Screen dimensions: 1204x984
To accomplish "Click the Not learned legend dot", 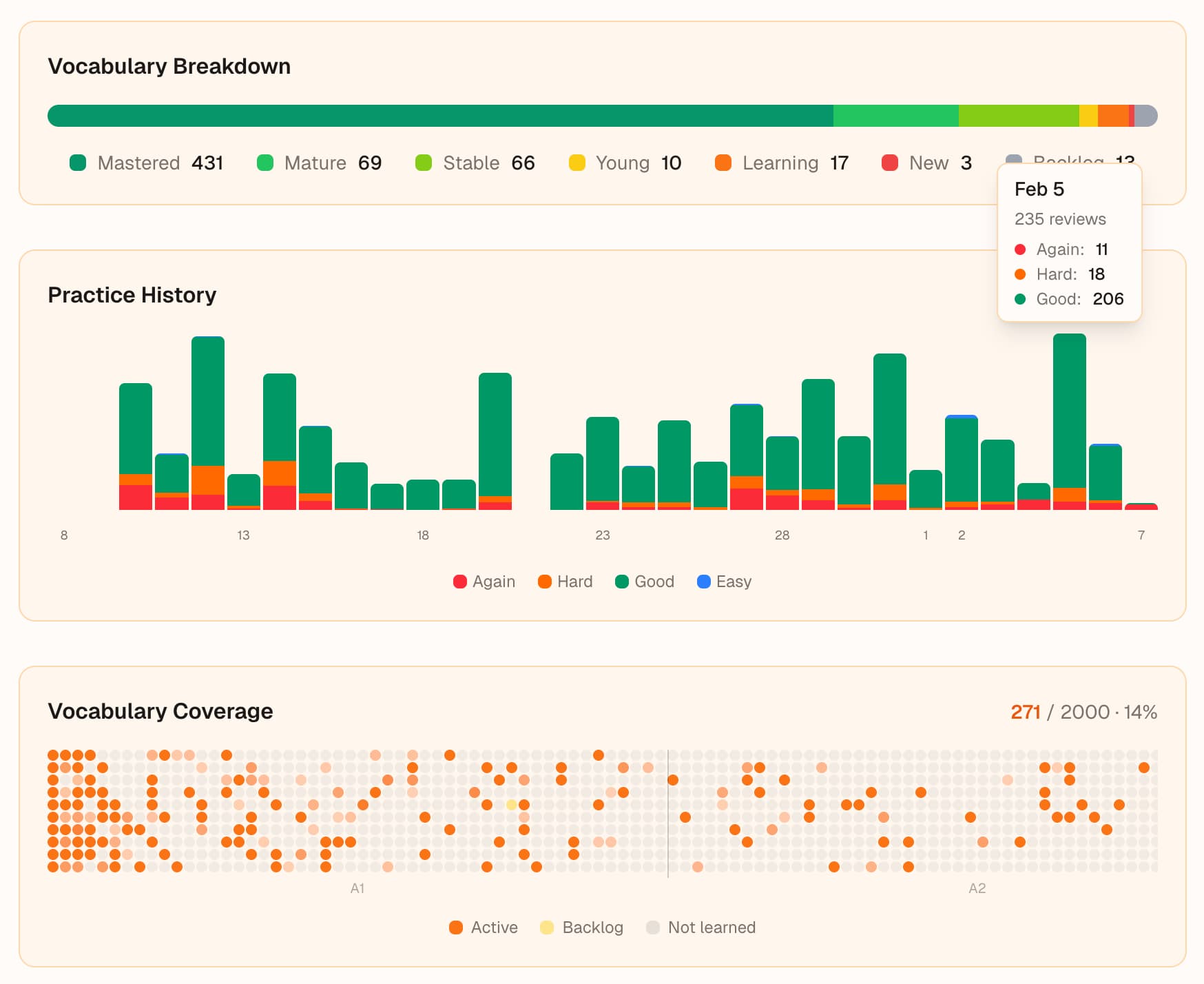I will tap(653, 927).
